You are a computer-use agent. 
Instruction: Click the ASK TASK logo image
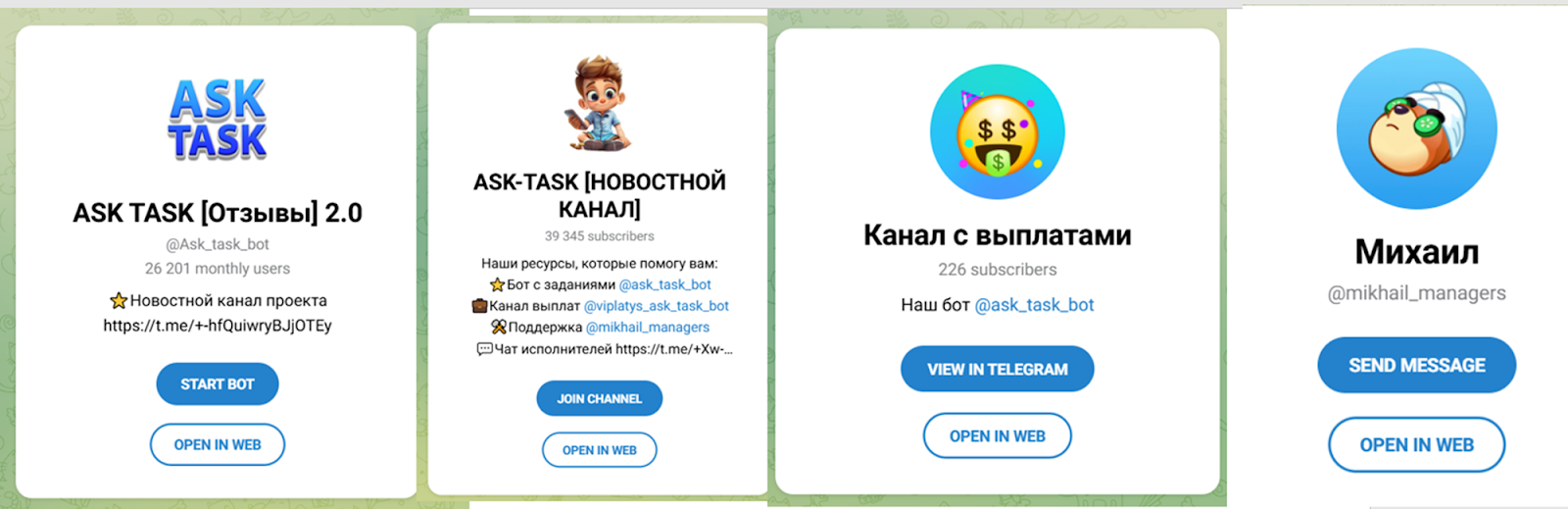[x=218, y=120]
